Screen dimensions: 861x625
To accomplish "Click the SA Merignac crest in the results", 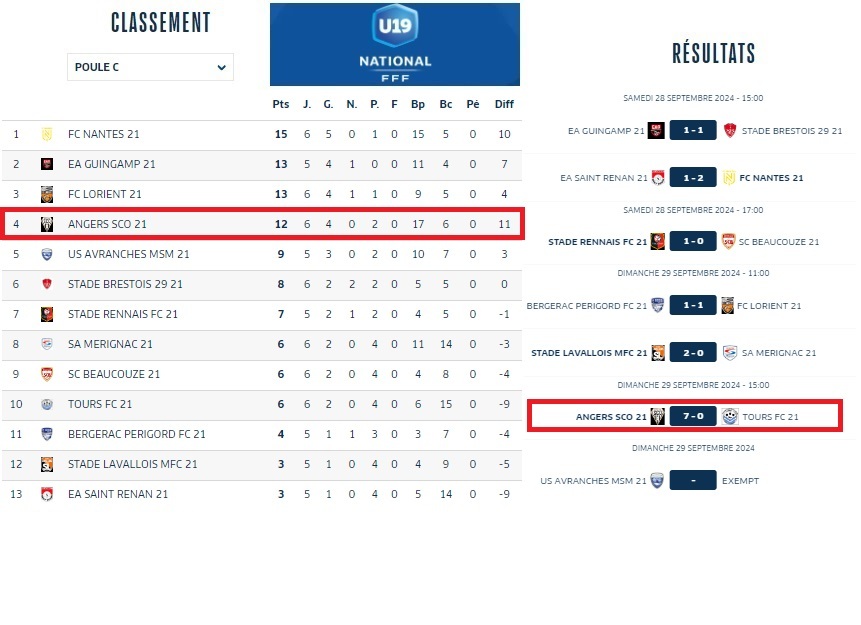I will (x=729, y=352).
